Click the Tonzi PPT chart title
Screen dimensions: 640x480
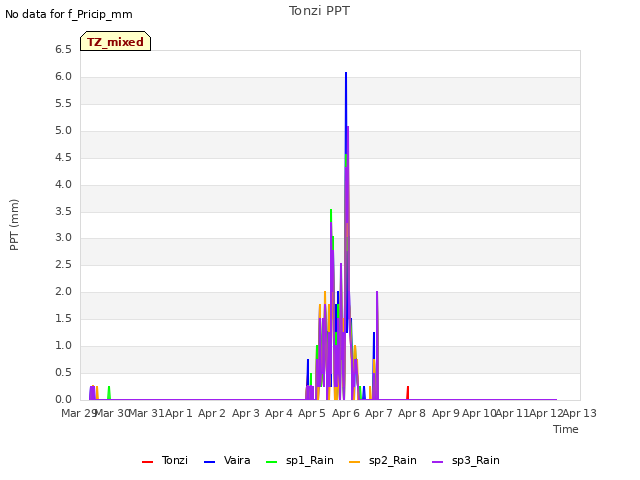click(319, 11)
